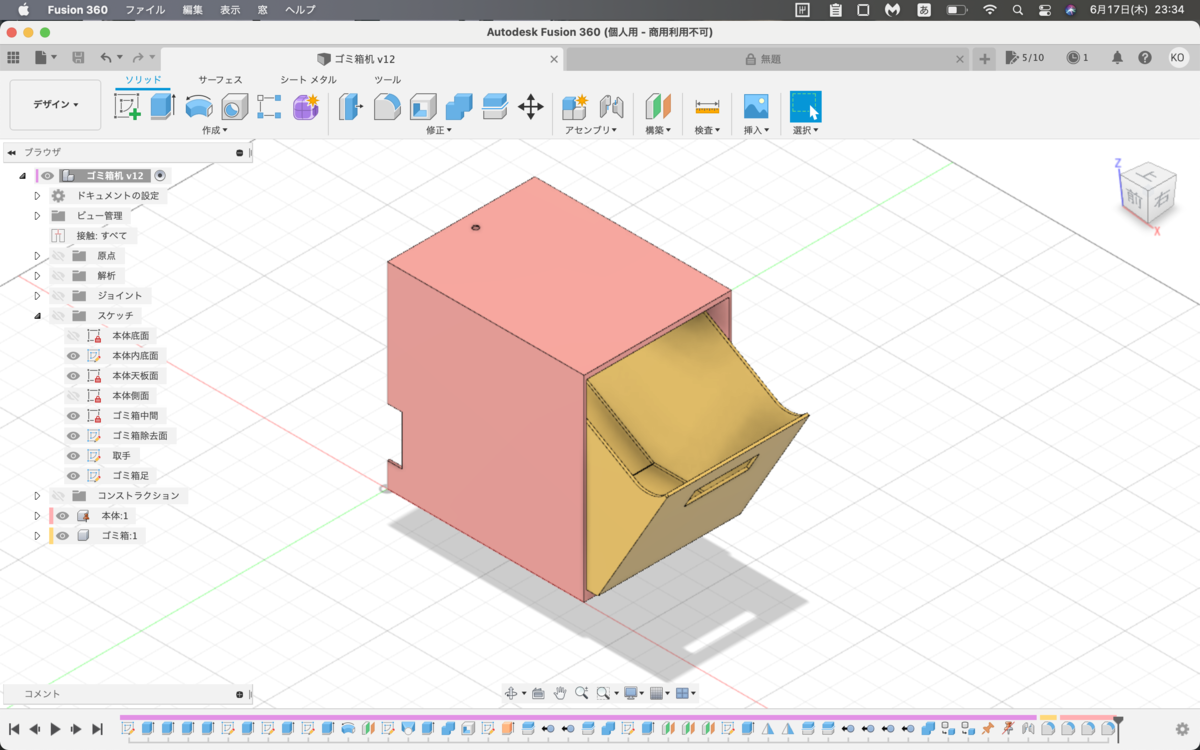This screenshot has width=1200, height=750.
Task: Select the Insert image tool
Action: coord(756,107)
